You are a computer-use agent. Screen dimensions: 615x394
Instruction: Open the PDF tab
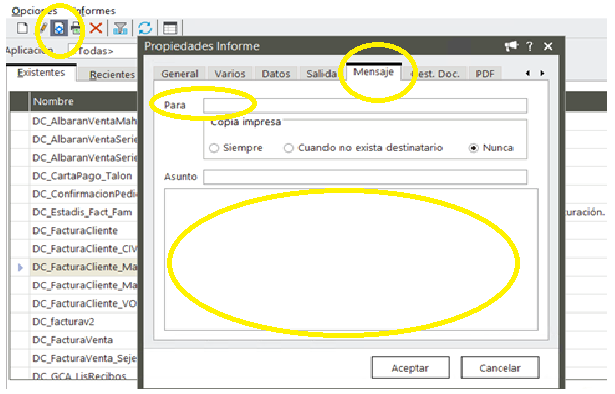(x=485, y=73)
